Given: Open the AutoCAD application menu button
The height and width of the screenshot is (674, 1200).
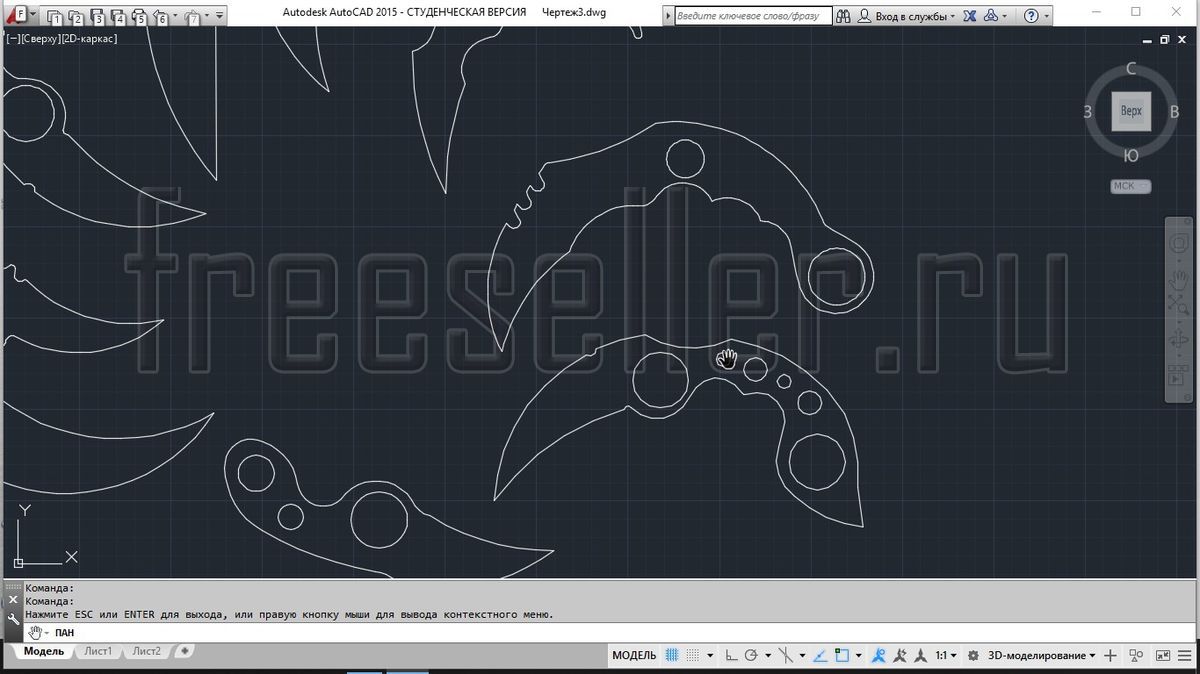Looking at the screenshot, I should tap(18, 15).
